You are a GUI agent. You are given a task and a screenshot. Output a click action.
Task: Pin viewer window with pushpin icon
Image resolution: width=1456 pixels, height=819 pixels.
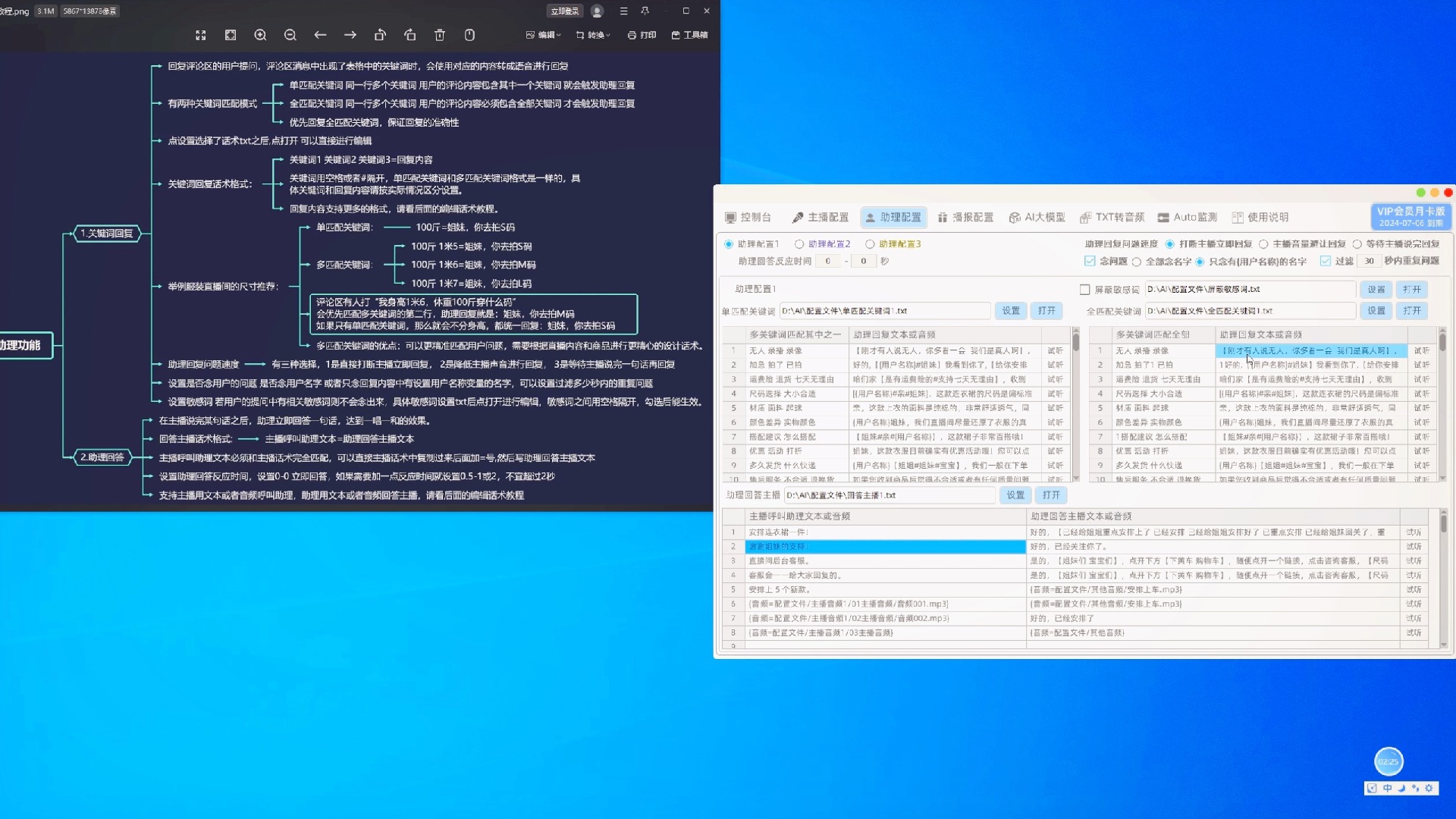tap(645, 11)
